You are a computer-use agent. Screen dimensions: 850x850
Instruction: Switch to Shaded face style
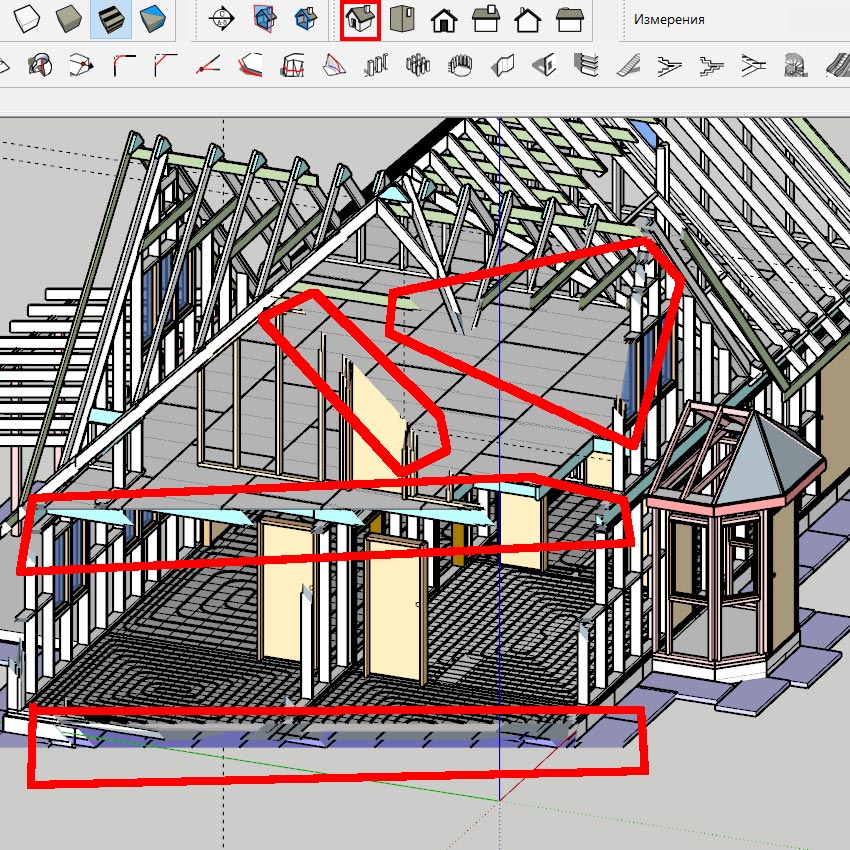click(x=69, y=19)
